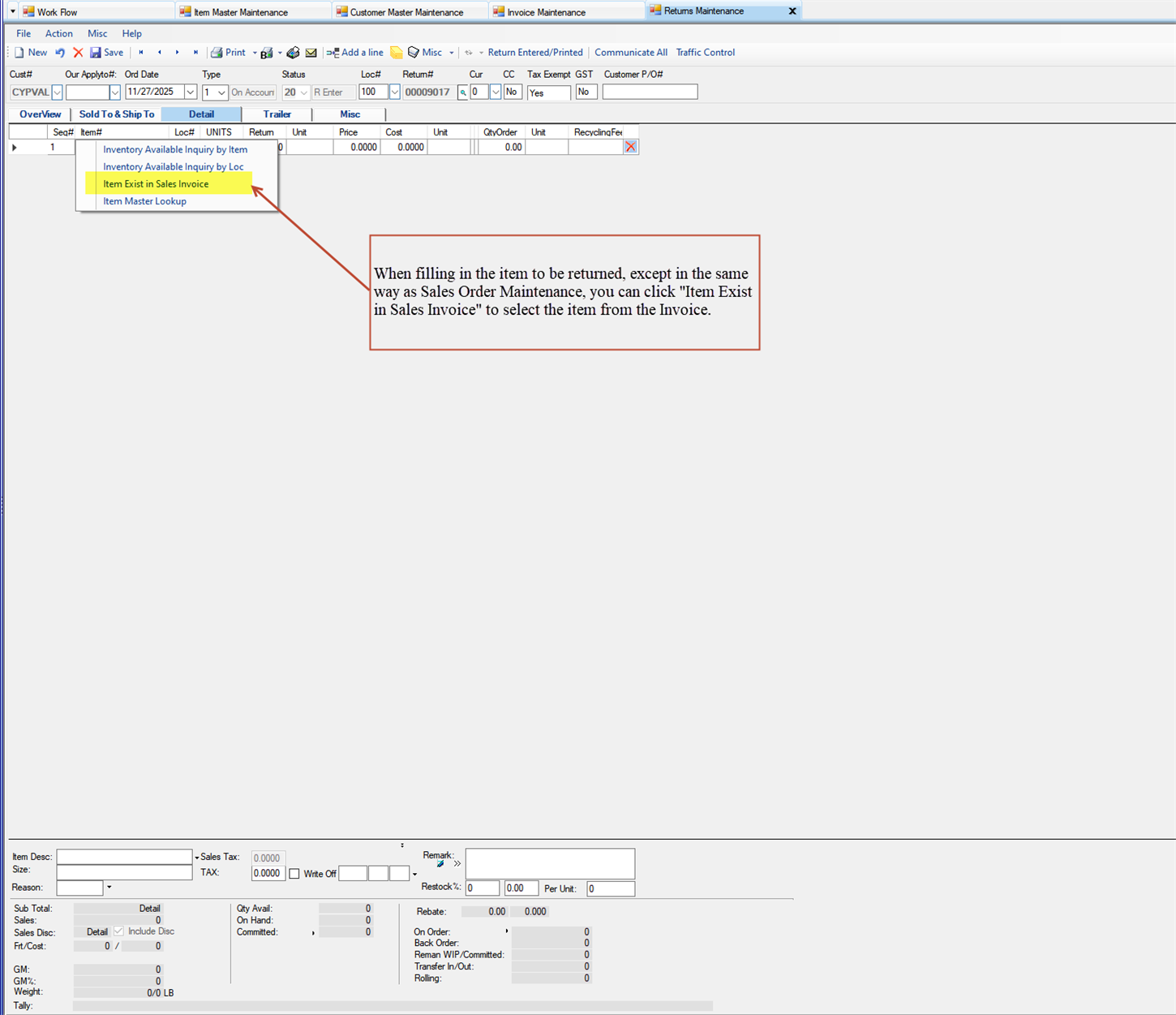Image resolution: width=1176 pixels, height=1015 pixels.
Task: Open the Ord Date dropdown
Action: [191, 92]
